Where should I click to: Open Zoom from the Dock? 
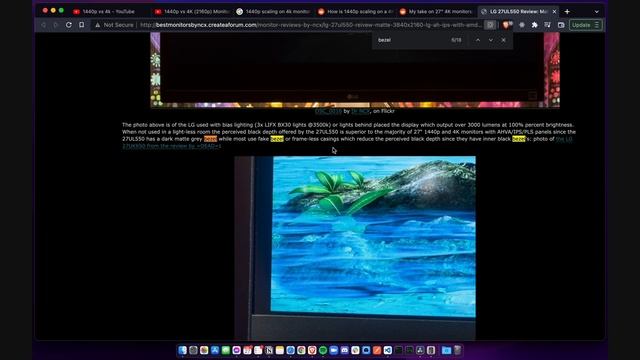click(334, 350)
